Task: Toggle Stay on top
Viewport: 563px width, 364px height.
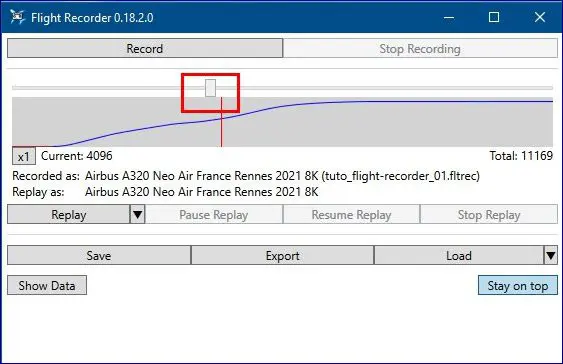Action: pos(518,285)
